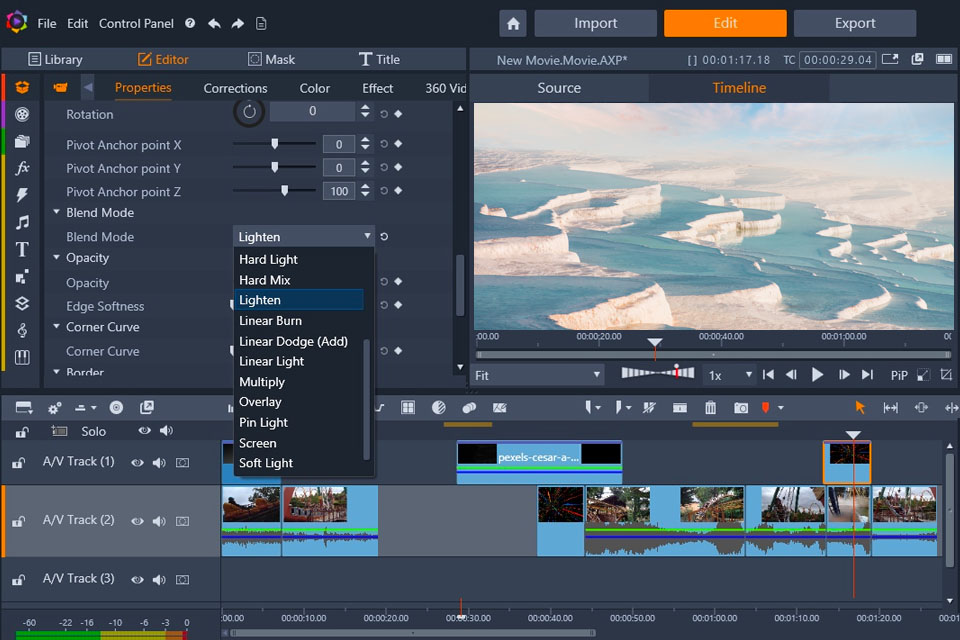Open the film reel sidebar icon

click(22, 114)
